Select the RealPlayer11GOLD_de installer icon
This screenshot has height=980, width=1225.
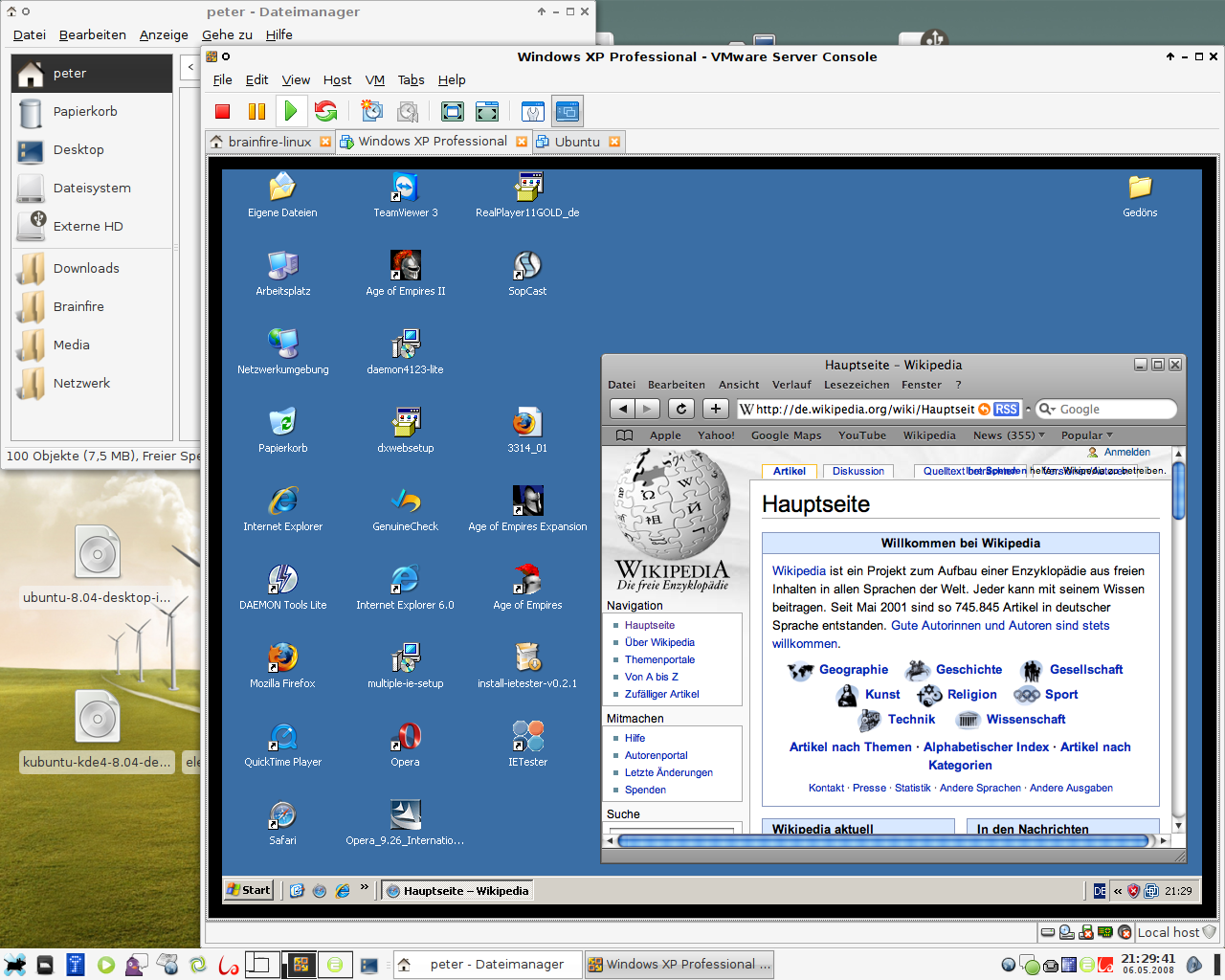click(x=527, y=195)
